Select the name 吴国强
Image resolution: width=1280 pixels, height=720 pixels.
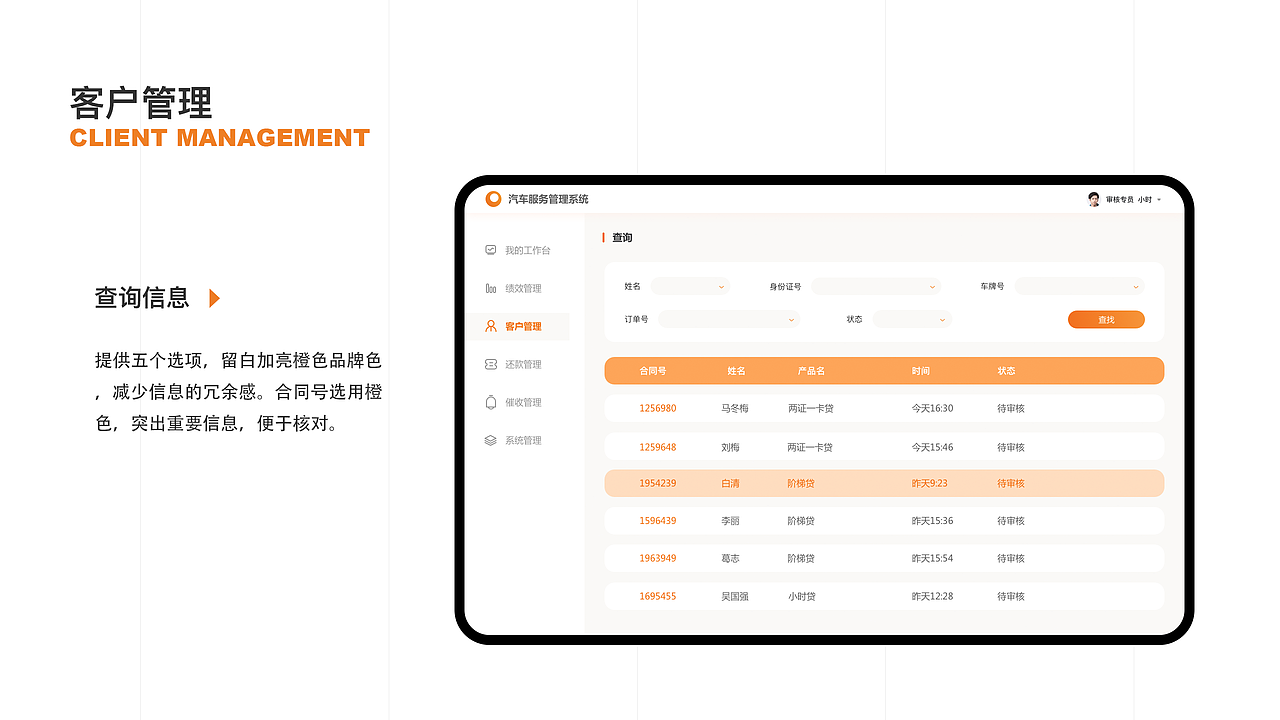pyautogui.click(x=735, y=596)
